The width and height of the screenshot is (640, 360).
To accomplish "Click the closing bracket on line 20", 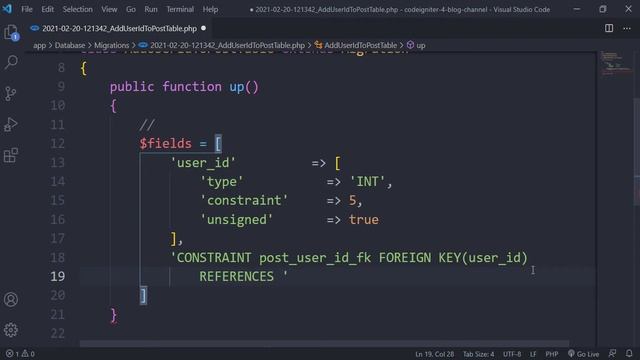I will tap(143, 296).
